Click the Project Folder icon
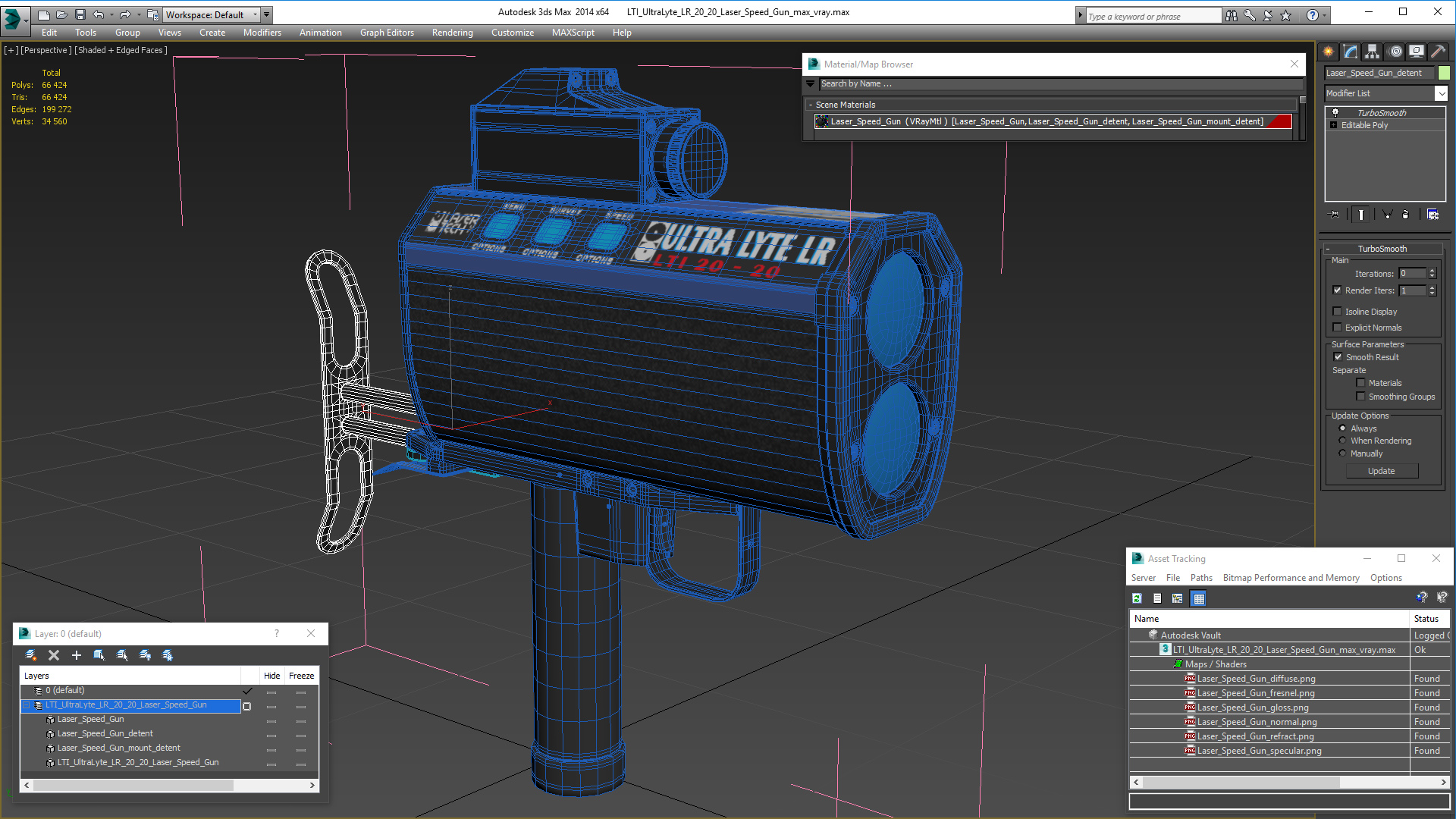The width and height of the screenshot is (1456, 819). pyautogui.click(x=153, y=14)
